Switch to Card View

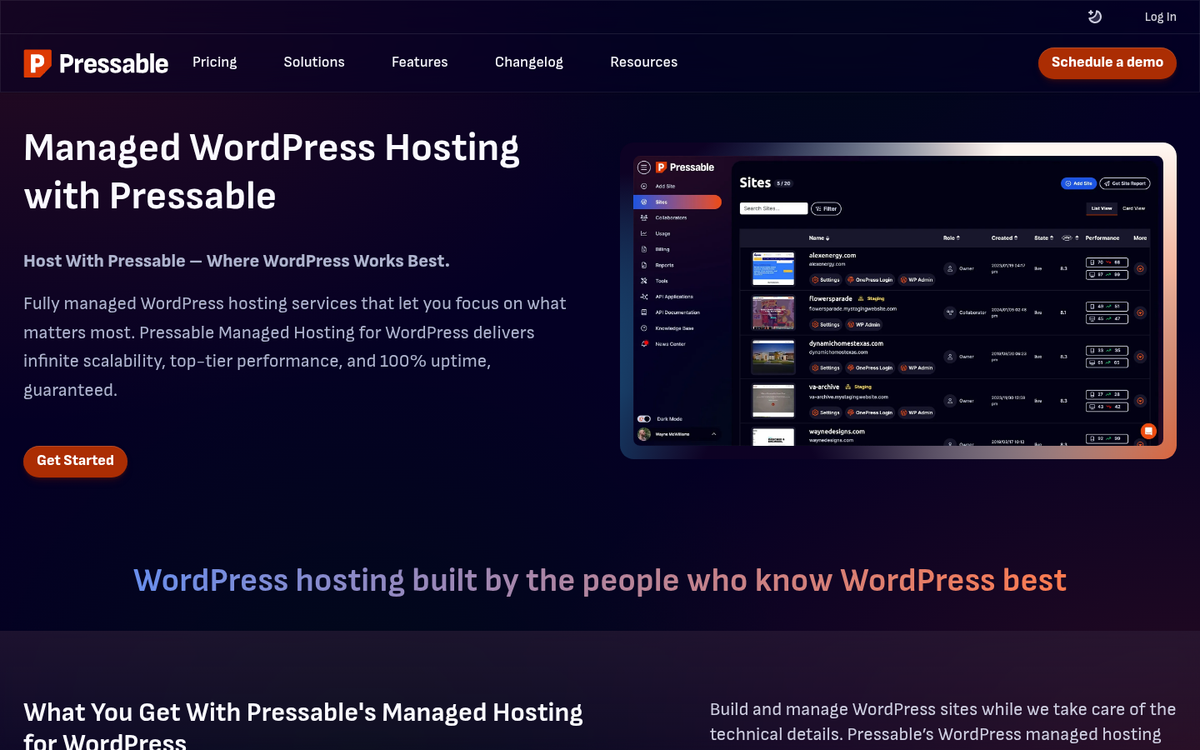(x=1133, y=208)
